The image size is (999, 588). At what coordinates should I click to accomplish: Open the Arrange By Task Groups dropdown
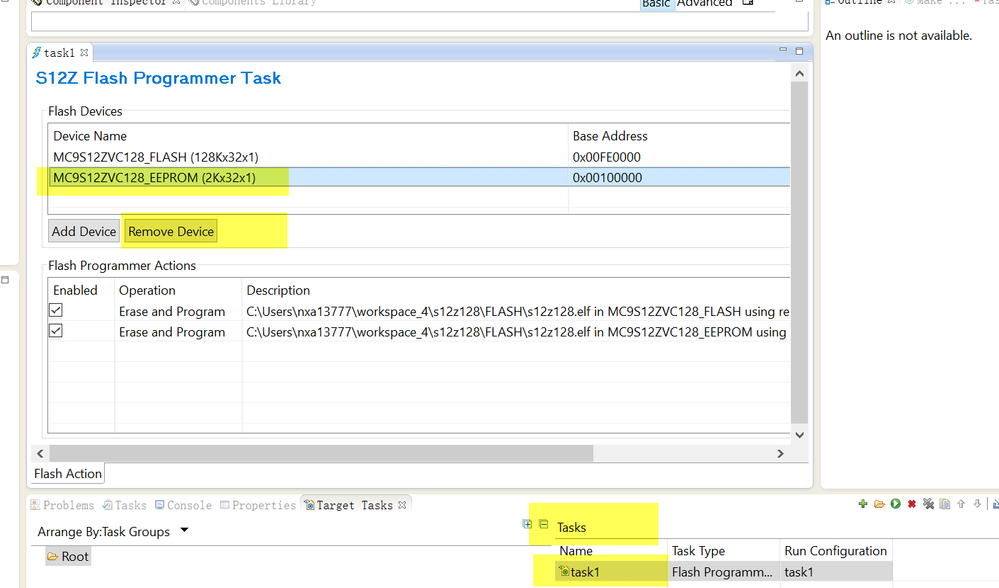[x=185, y=530]
